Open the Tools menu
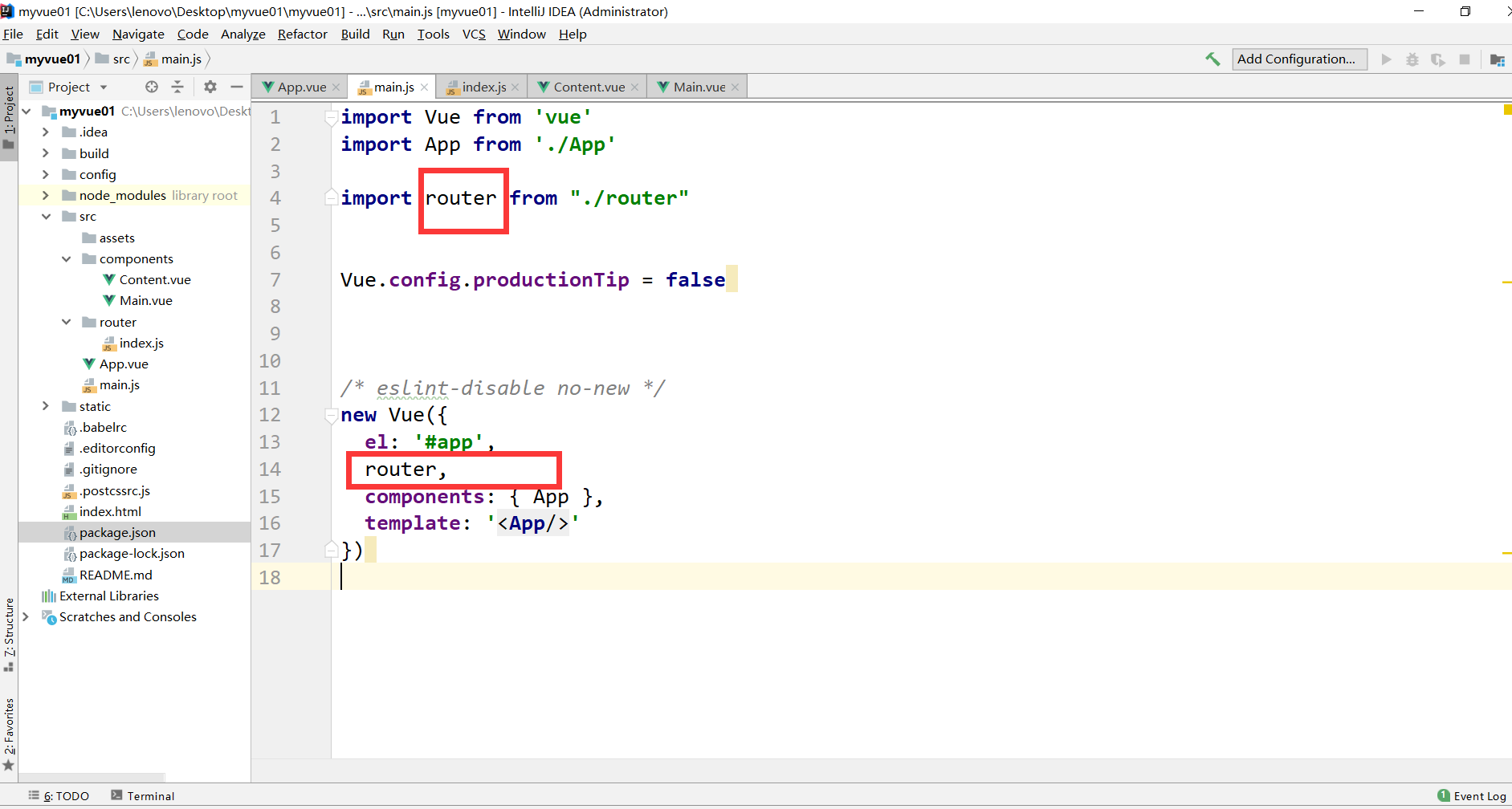1512x809 pixels. [x=433, y=34]
